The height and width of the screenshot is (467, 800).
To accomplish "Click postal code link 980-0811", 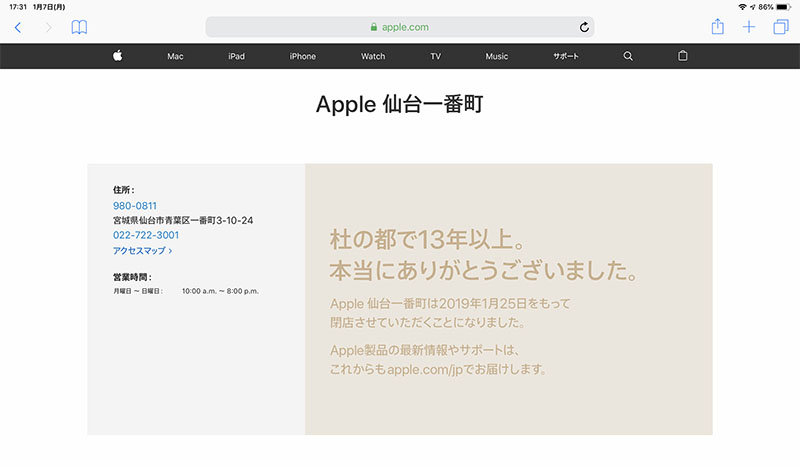I will (135, 206).
